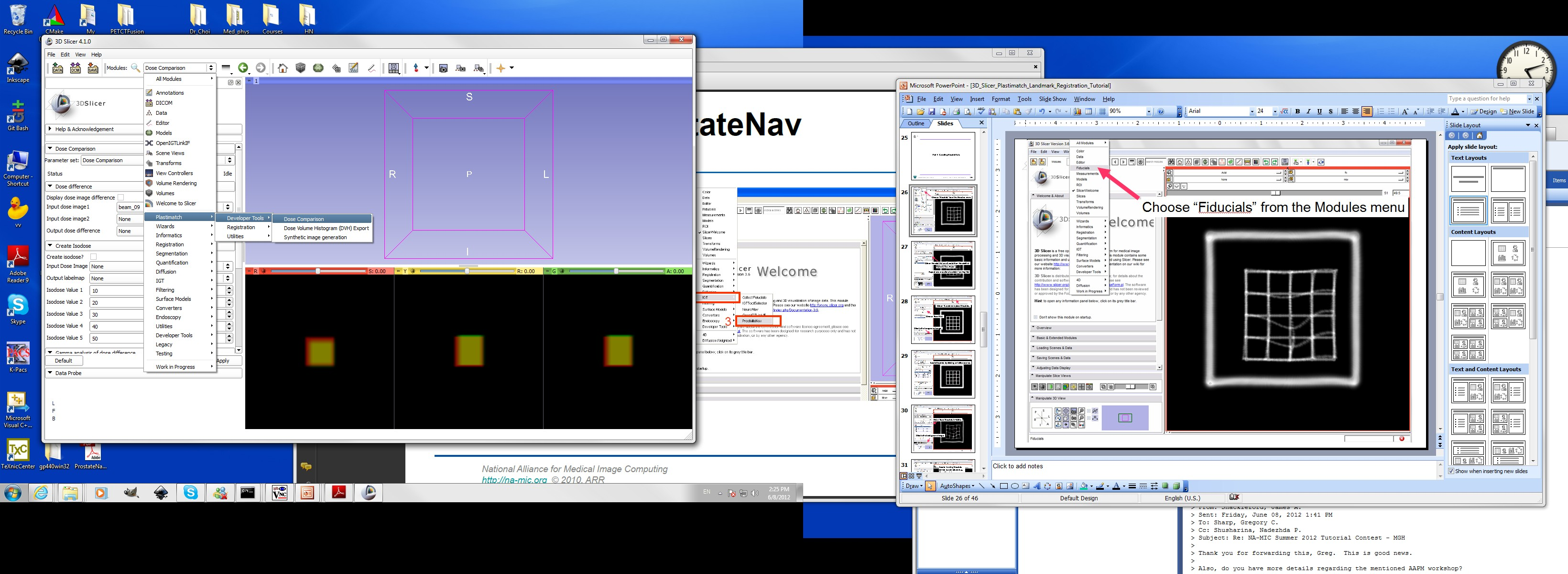Click the Bold formatting icon in PowerPoint
1568x574 pixels.
1297,111
